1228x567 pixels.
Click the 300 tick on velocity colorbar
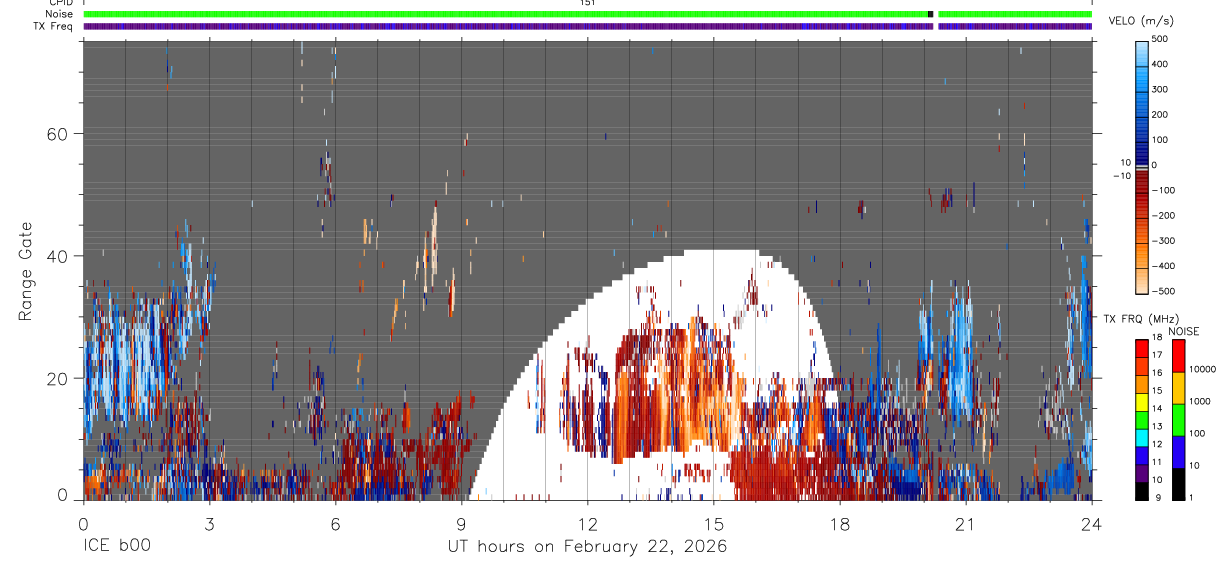pyautogui.click(x=1160, y=89)
